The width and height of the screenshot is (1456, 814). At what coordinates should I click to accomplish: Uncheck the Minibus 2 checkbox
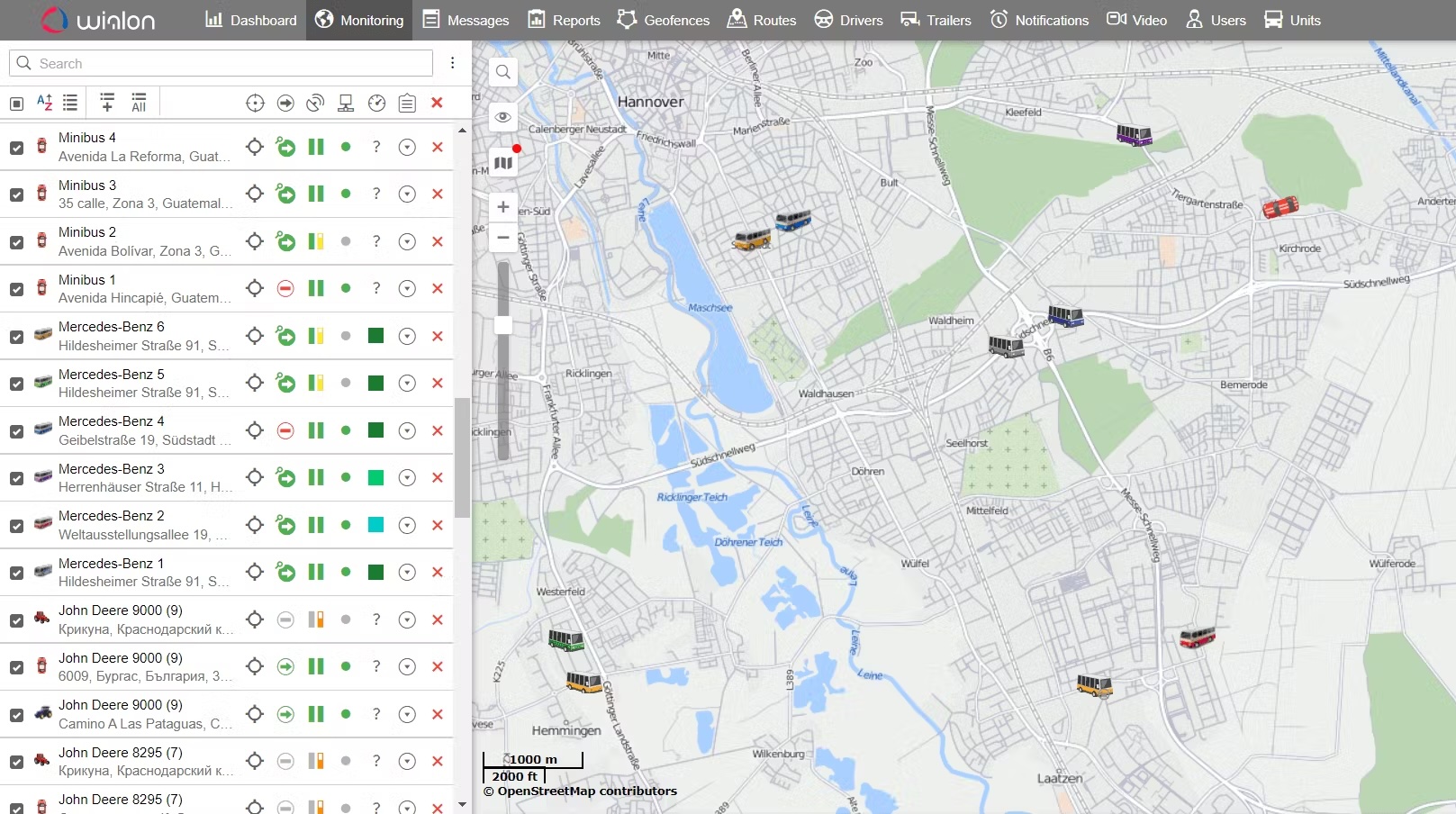point(16,242)
